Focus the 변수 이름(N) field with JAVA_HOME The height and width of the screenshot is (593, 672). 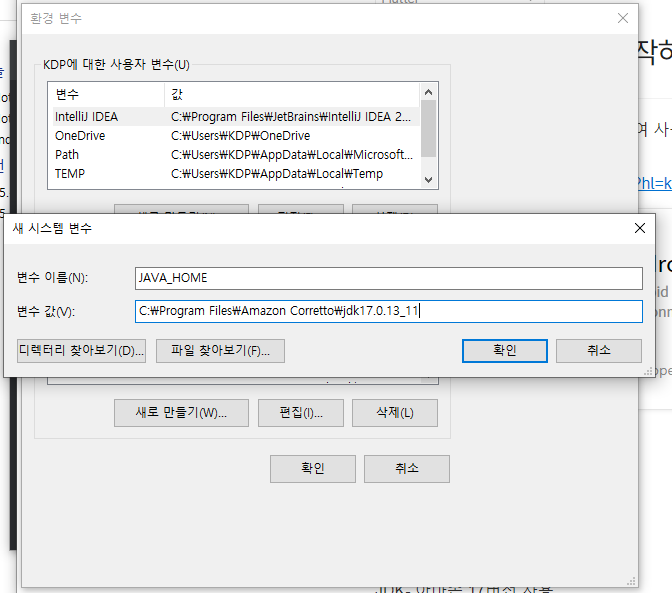tap(388, 278)
